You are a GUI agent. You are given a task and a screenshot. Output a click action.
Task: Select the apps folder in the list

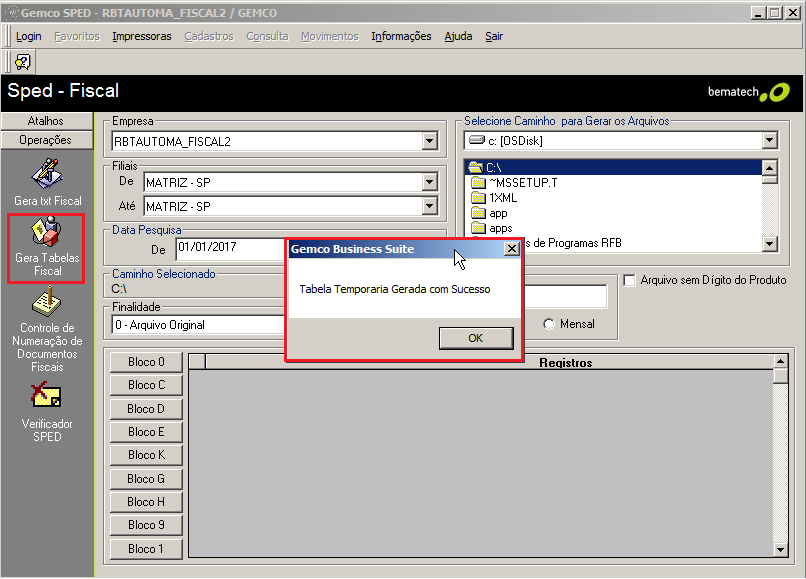coord(492,228)
